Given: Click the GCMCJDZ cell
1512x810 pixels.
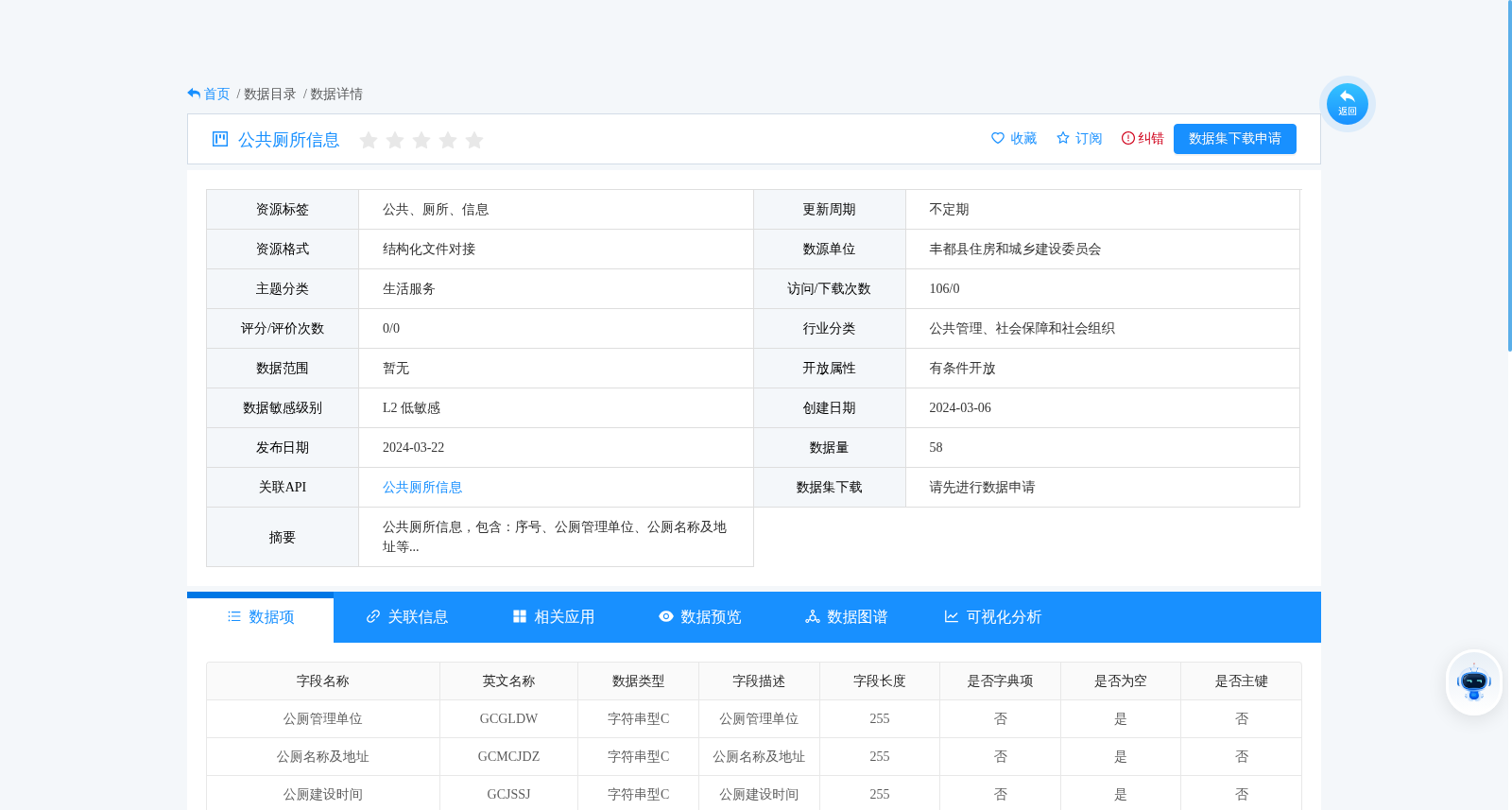Looking at the screenshot, I should tap(508, 757).
